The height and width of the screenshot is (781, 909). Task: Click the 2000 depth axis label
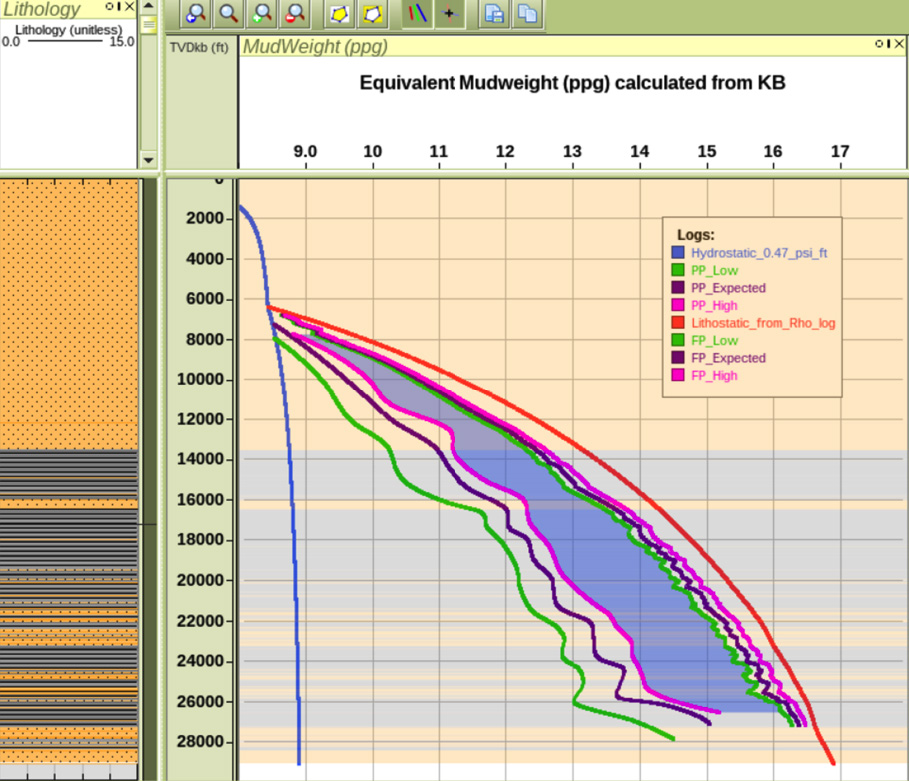[205, 218]
